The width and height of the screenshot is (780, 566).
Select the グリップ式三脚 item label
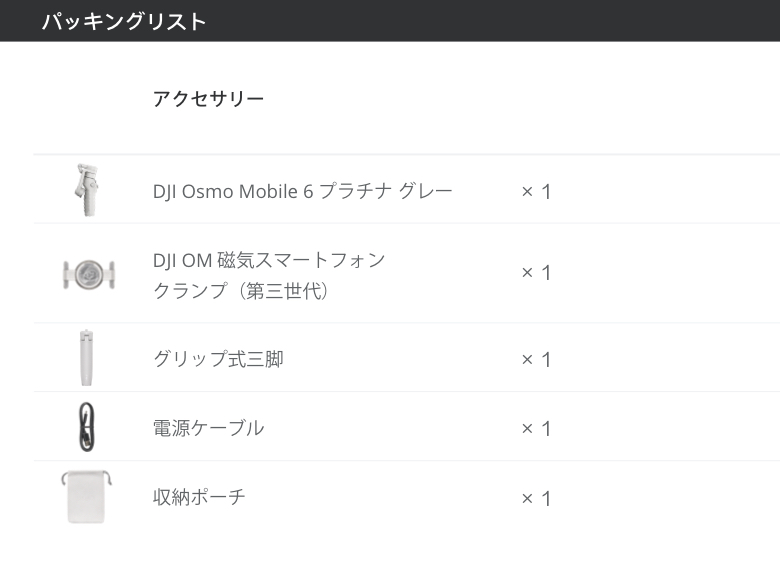218,359
